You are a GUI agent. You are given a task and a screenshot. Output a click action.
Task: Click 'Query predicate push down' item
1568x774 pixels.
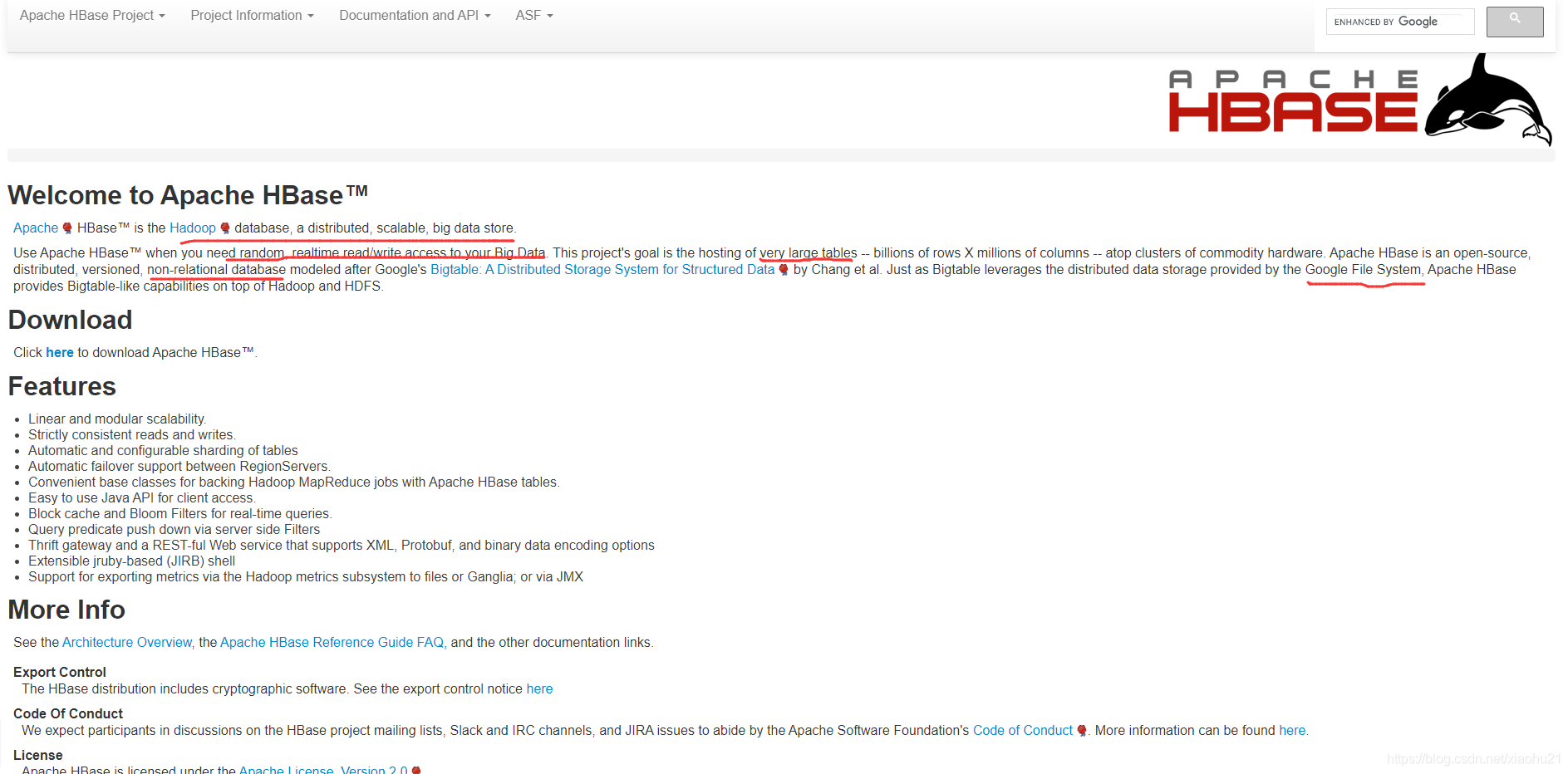174,529
